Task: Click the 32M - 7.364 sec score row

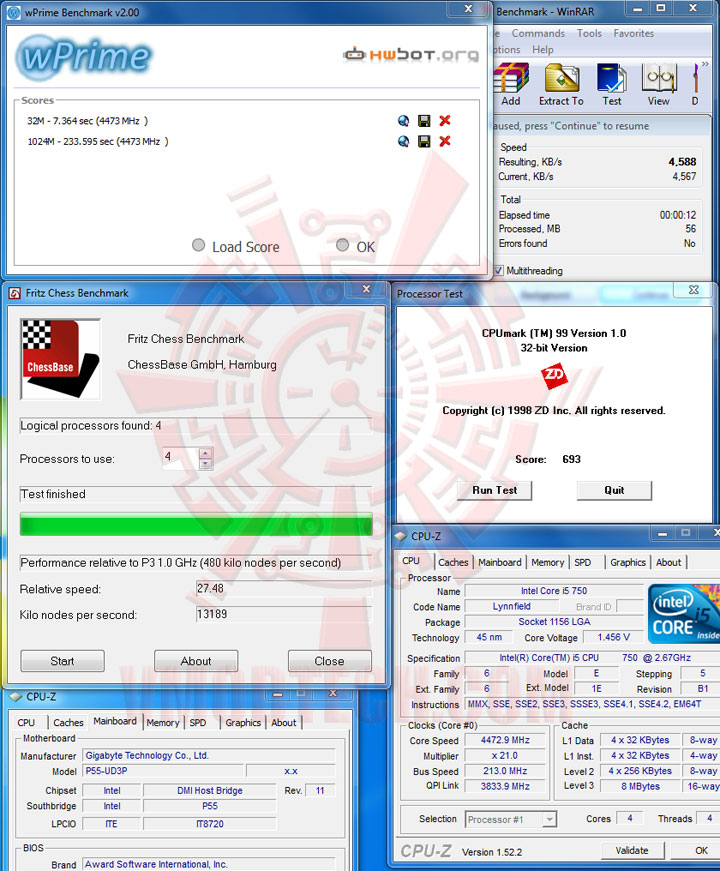Action: click(x=88, y=121)
